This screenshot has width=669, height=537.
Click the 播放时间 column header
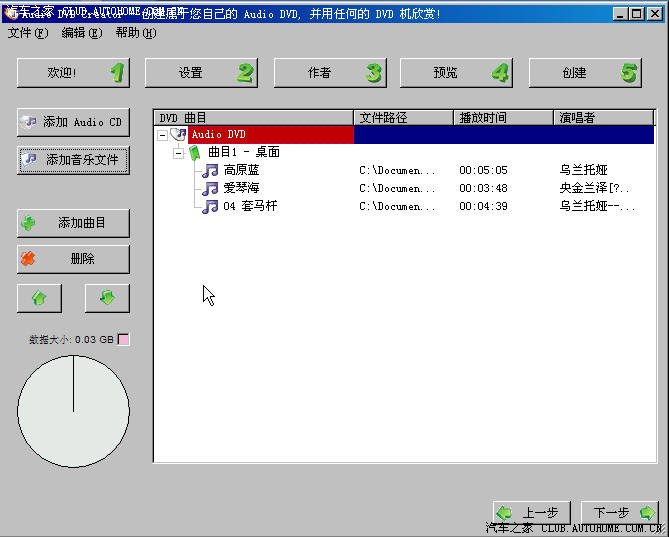click(x=502, y=117)
